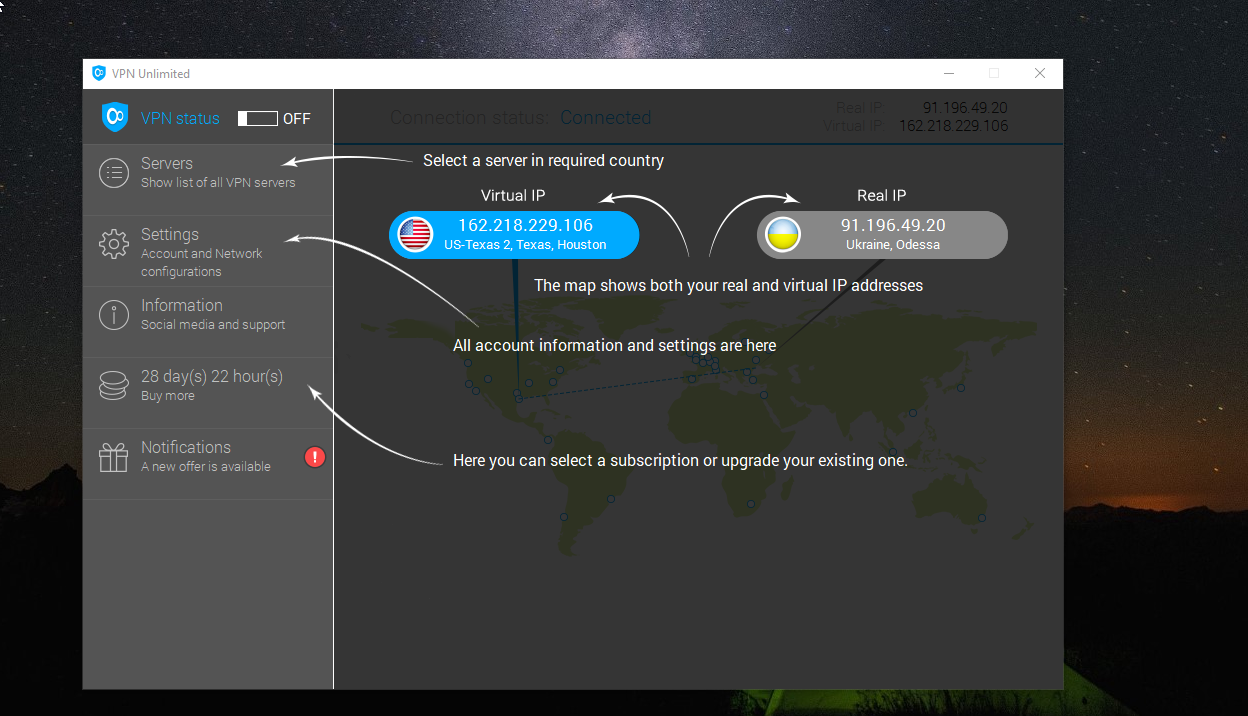
Task: Click the US flag icon
Action: click(x=415, y=235)
